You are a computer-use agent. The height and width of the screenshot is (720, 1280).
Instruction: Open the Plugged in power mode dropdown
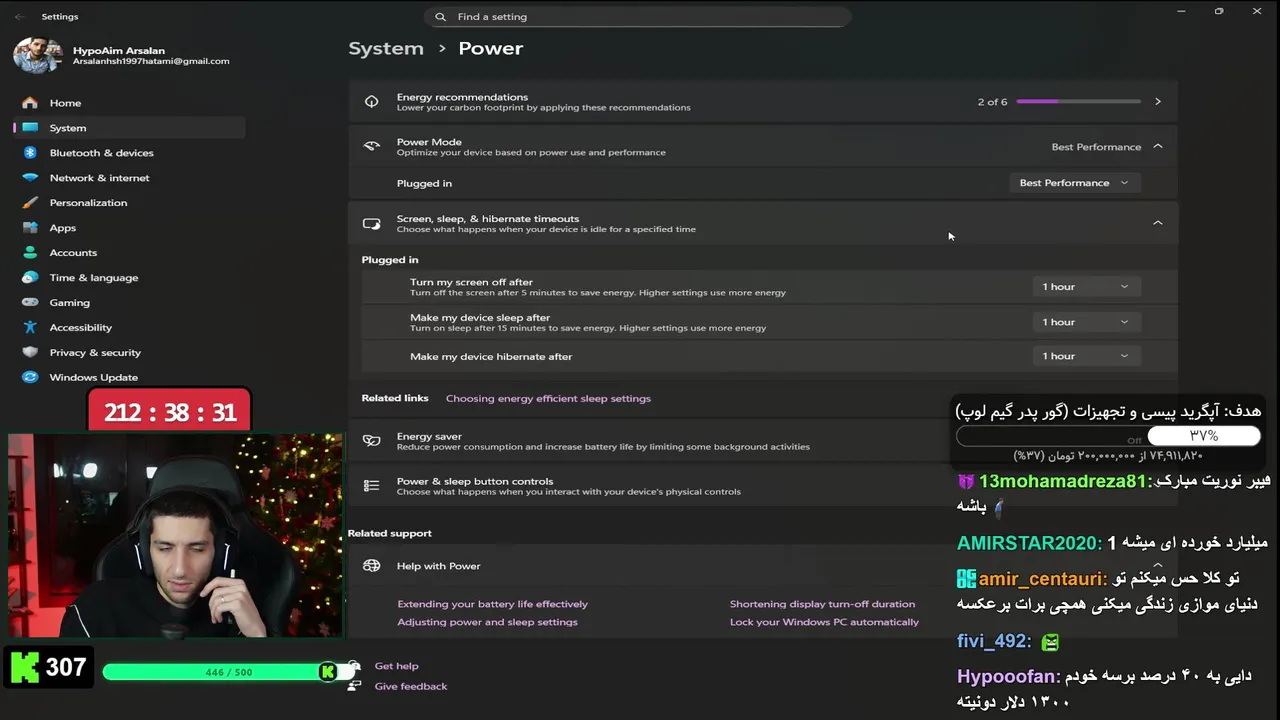click(1073, 183)
